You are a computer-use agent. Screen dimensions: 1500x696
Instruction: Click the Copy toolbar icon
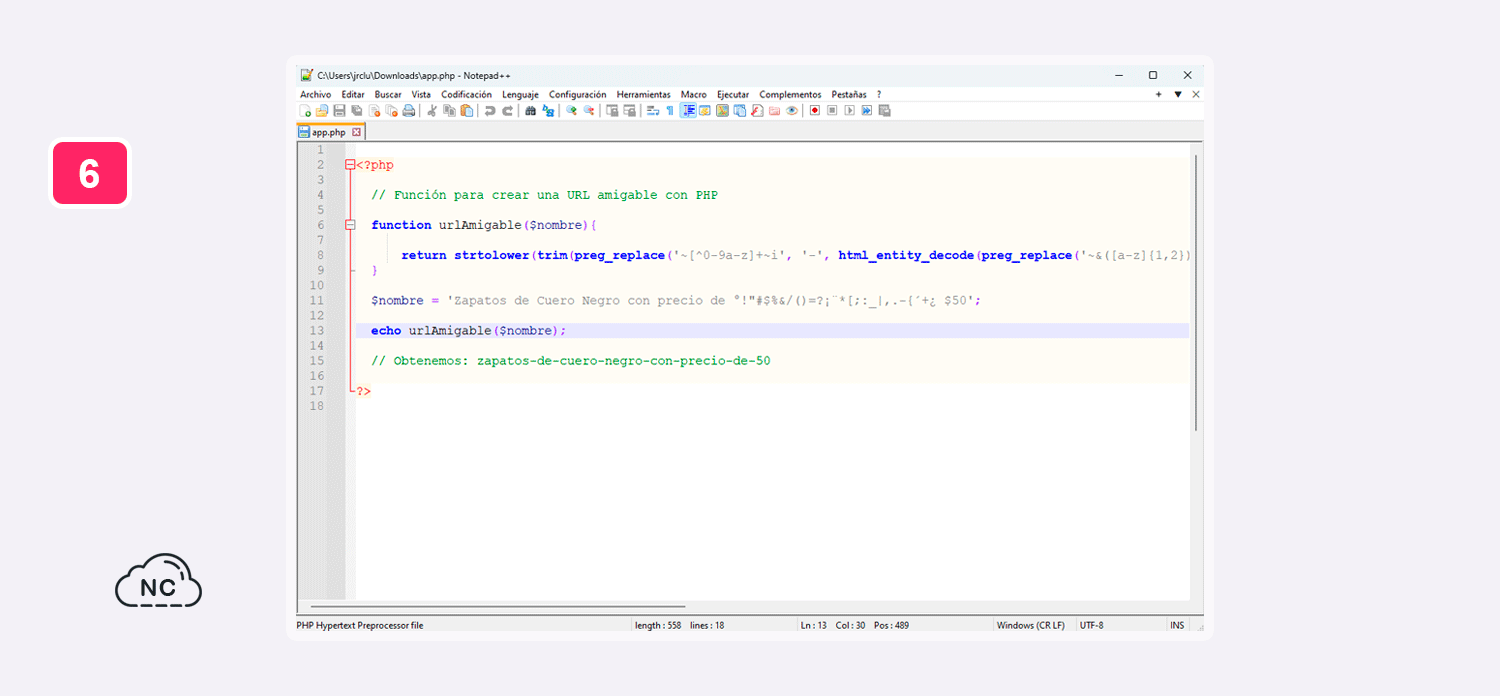[449, 111]
